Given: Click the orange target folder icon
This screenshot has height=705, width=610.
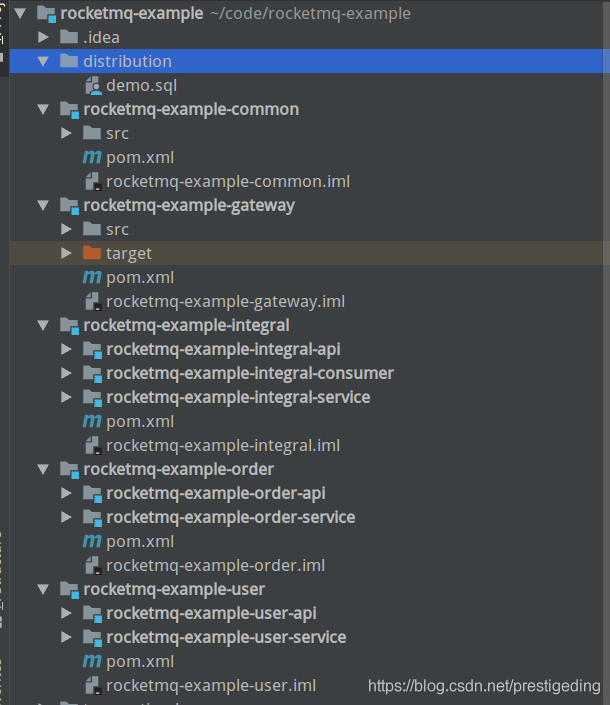Looking at the screenshot, I should tap(92, 254).
